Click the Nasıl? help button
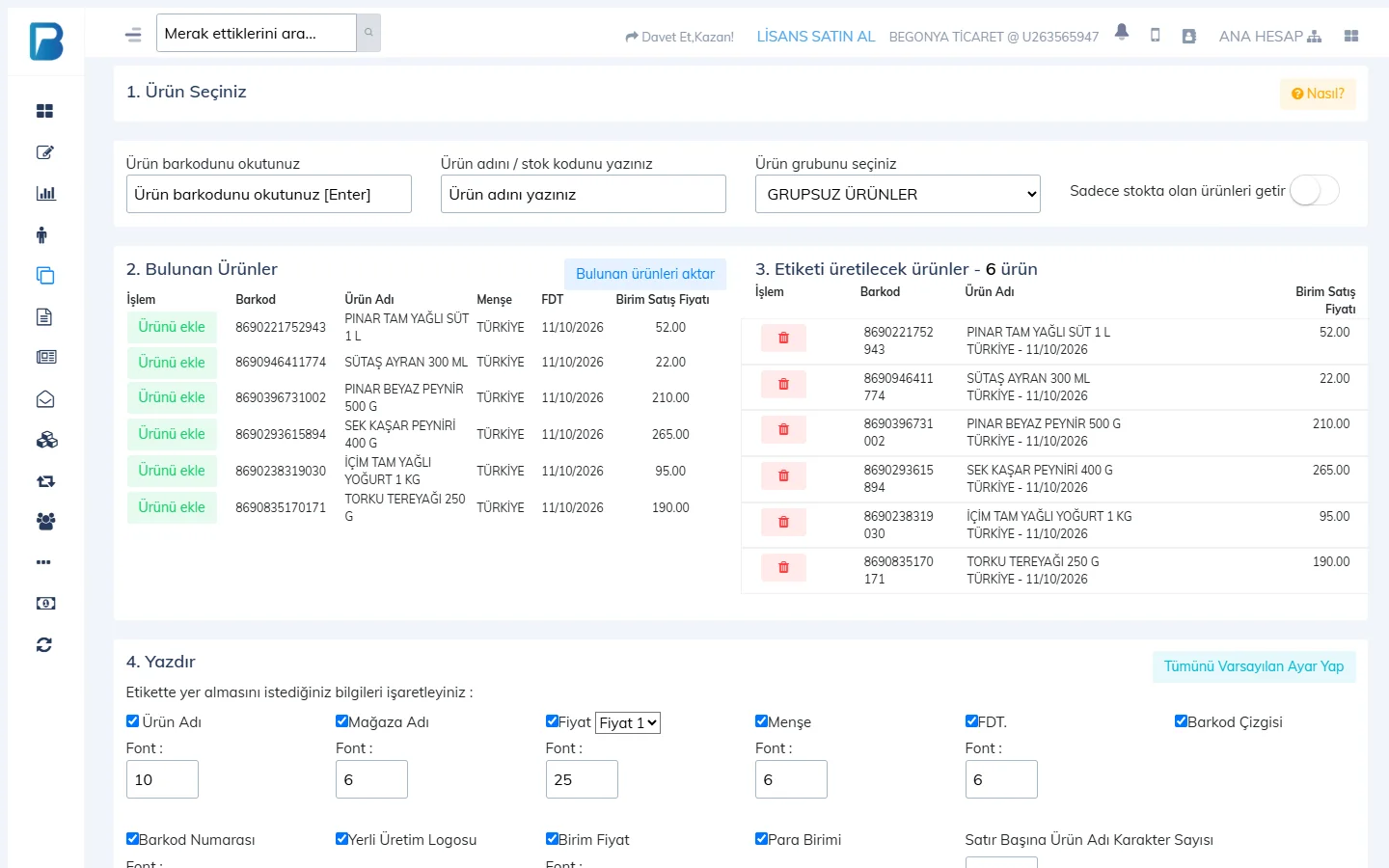 coord(1318,94)
